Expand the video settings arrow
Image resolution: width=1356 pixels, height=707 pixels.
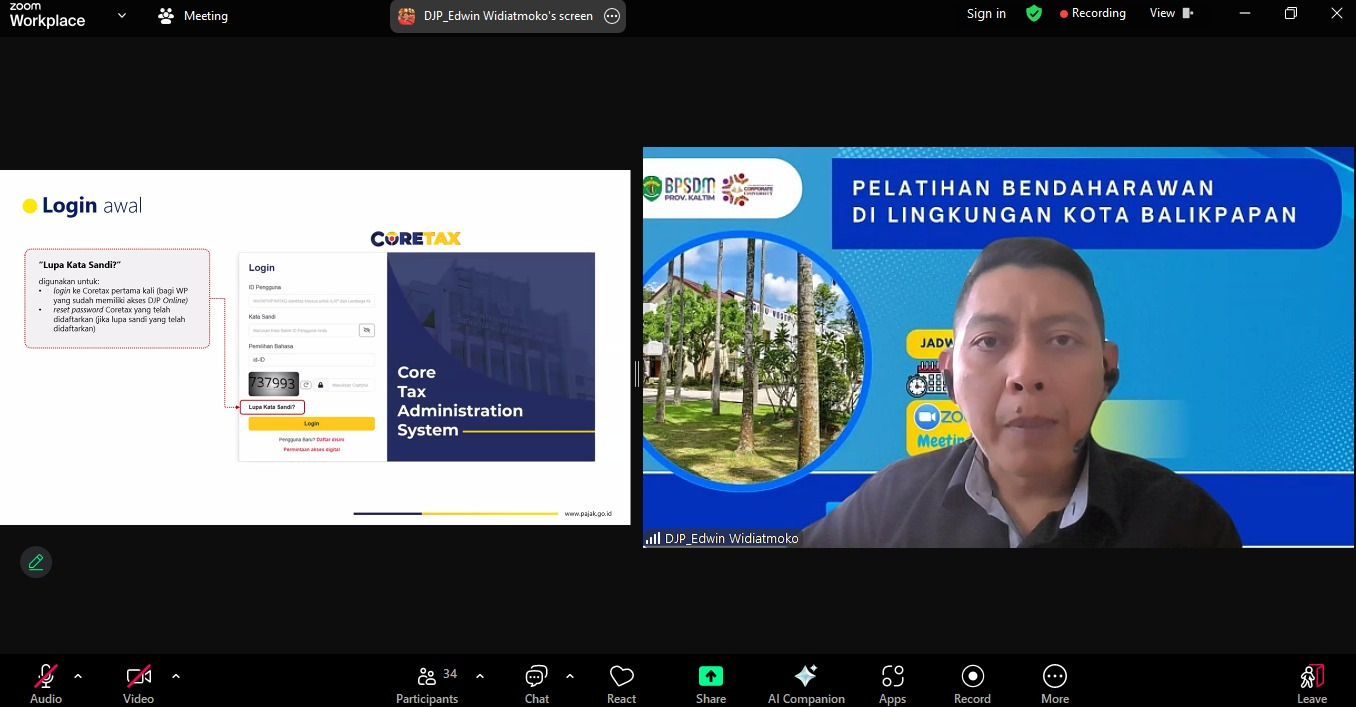point(176,676)
